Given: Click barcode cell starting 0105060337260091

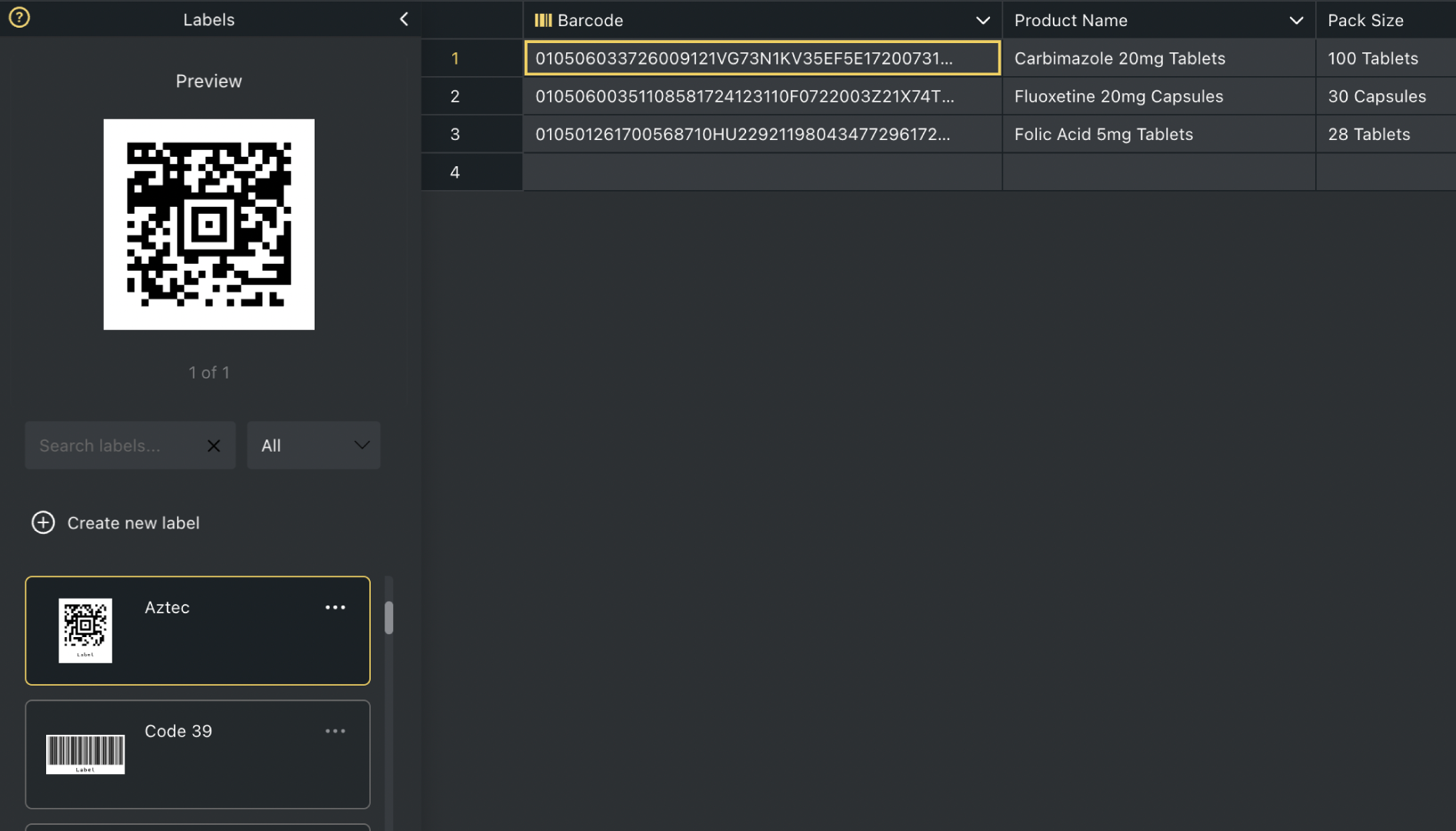Looking at the screenshot, I should (762, 58).
